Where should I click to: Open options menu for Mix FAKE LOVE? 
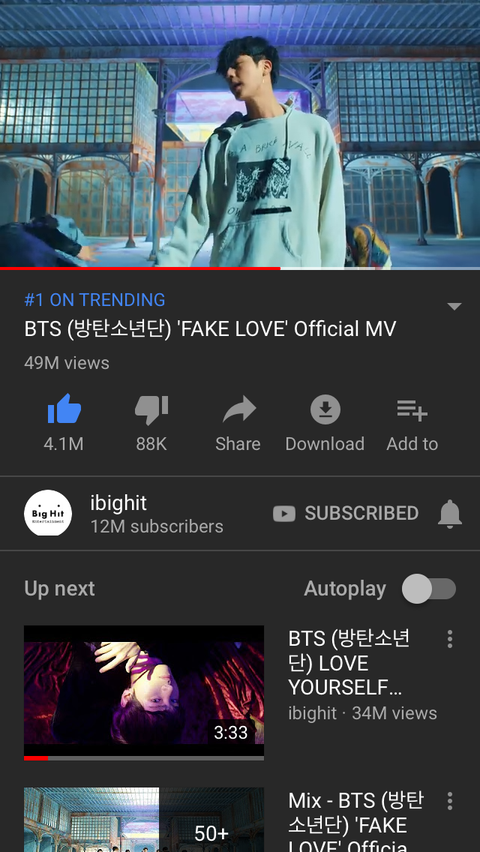tap(450, 801)
